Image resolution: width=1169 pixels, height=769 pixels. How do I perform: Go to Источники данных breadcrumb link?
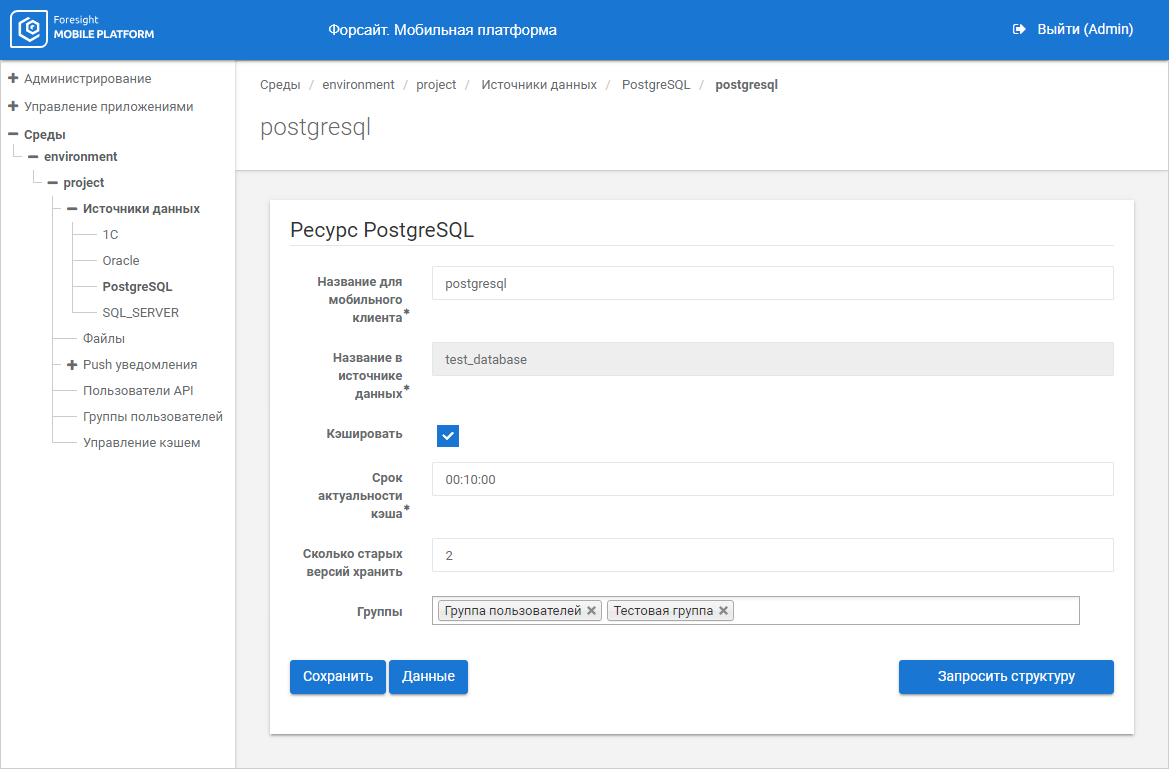coord(539,85)
